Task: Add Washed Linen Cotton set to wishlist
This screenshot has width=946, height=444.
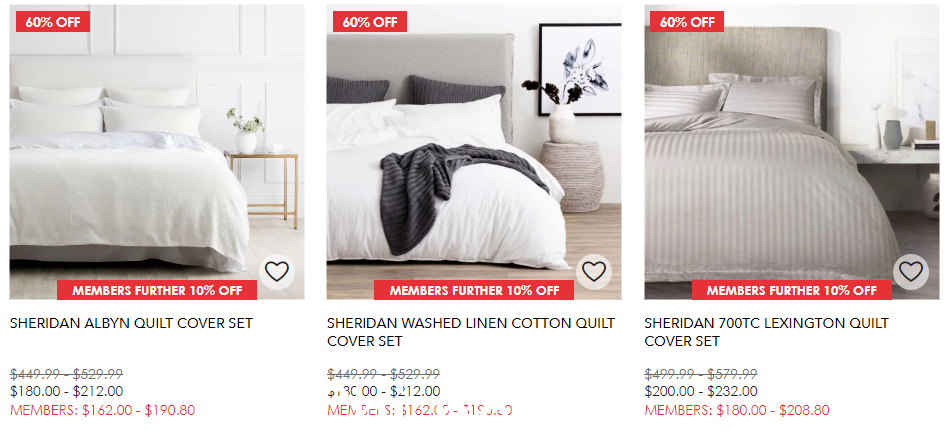Action: pyautogui.click(x=594, y=272)
